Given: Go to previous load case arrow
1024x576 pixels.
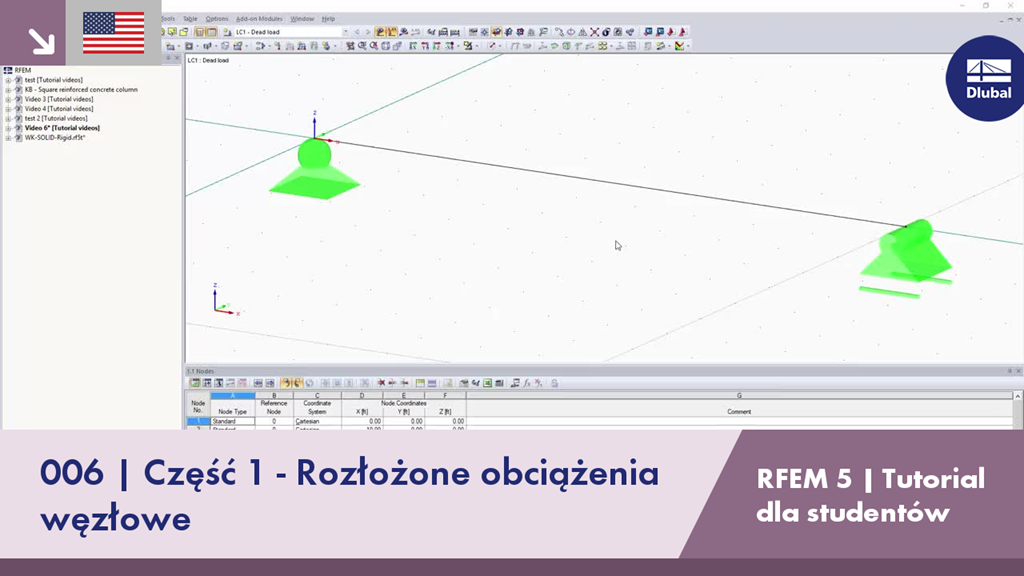Looking at the screenshot, I should (357, 31).
